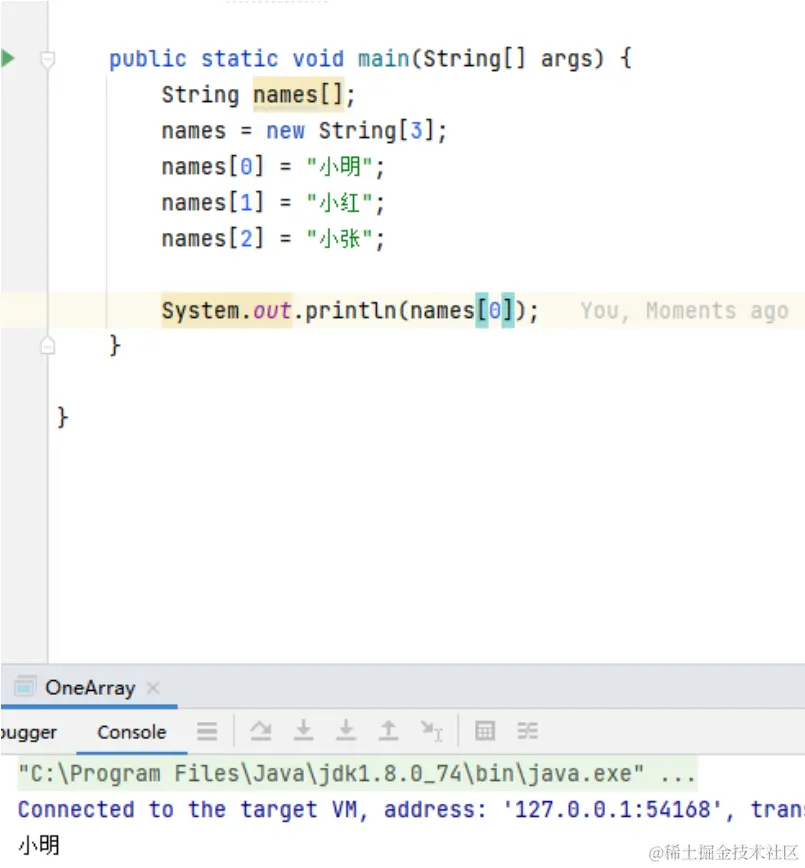Click the 'main' method name
The image size is (805, 868).
[x=384, y=58]
